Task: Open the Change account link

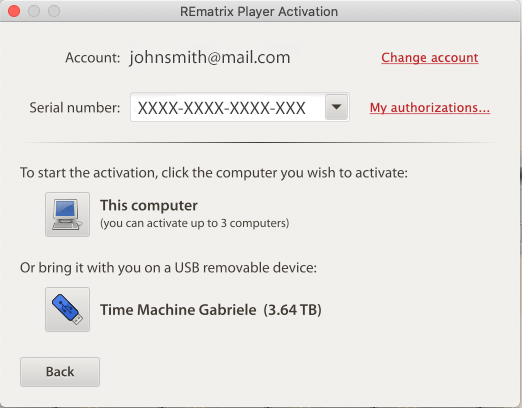Action: tap(430, 58)
